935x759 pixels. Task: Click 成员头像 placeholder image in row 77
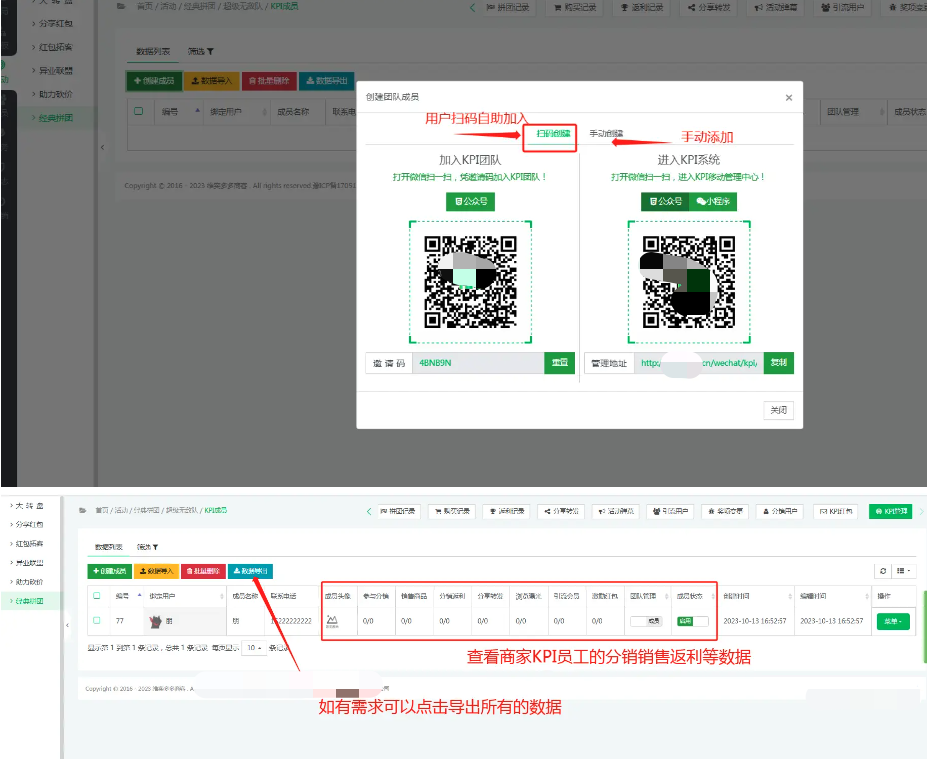332,621
